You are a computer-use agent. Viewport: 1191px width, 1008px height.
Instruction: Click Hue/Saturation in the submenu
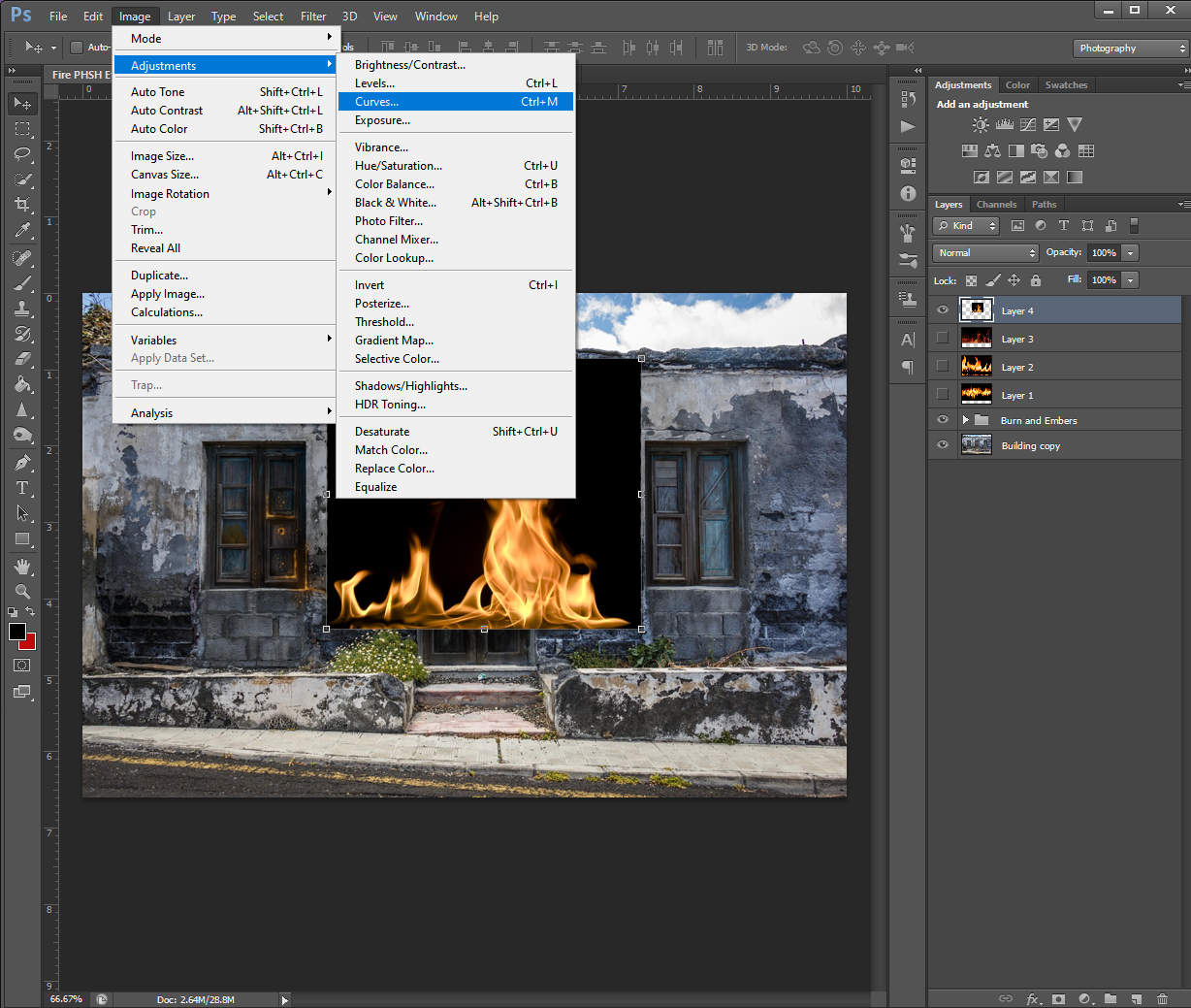[398, 166]
